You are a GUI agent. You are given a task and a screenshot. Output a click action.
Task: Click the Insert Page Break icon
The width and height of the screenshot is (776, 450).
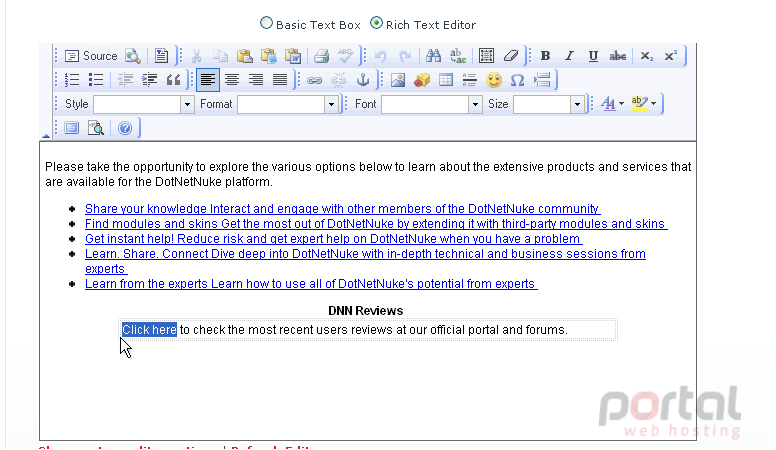[x=542, y=80]
